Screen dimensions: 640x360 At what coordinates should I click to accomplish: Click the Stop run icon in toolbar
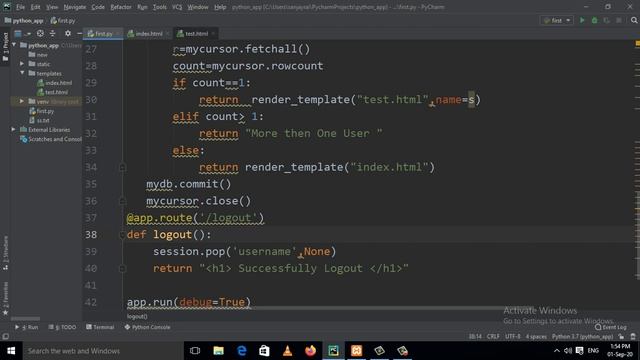619,20
